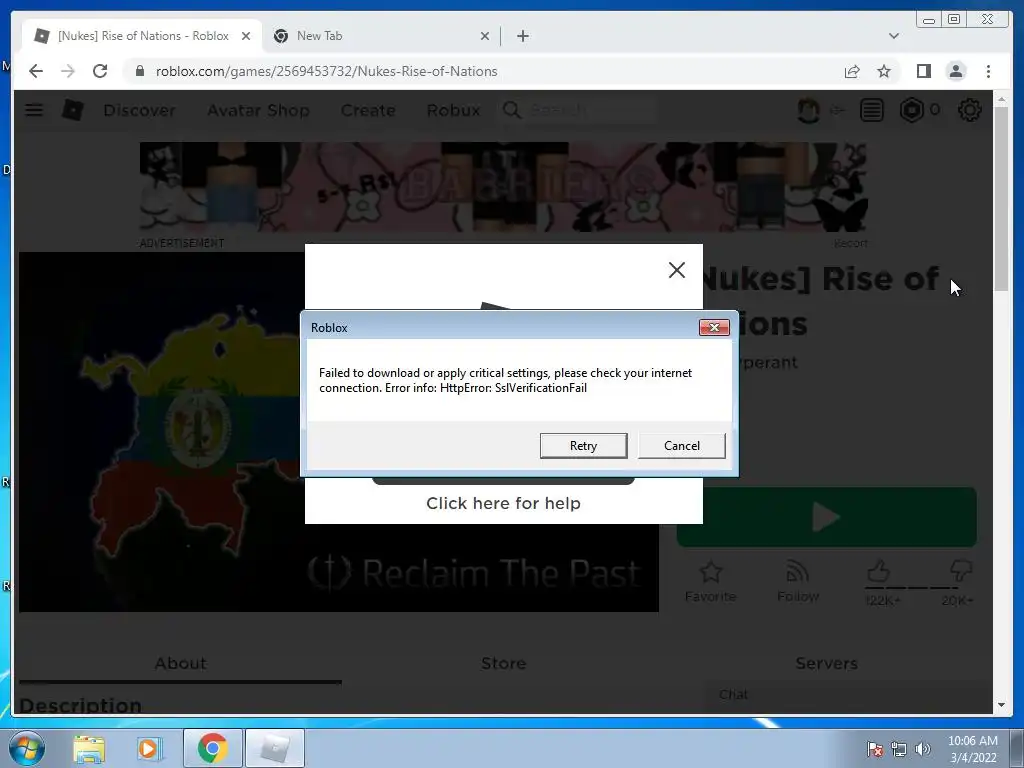Image resolution: width=1024 pixels, height=768 pixels.
Task: Close the Roblox error dialog with red X
Action: click(714, 327)
